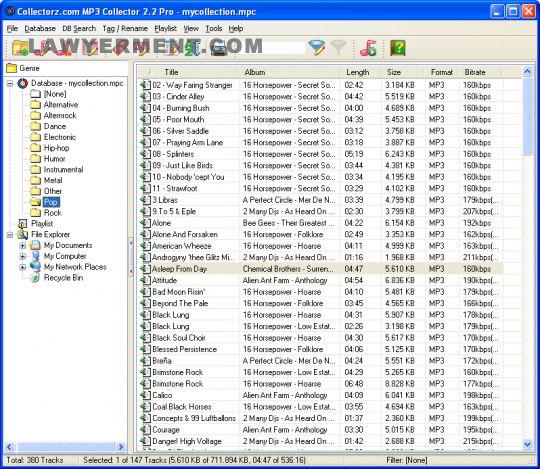Click the open database folder toolbar icon
Viewport: 540px width, 469px height.
(20, 48)
